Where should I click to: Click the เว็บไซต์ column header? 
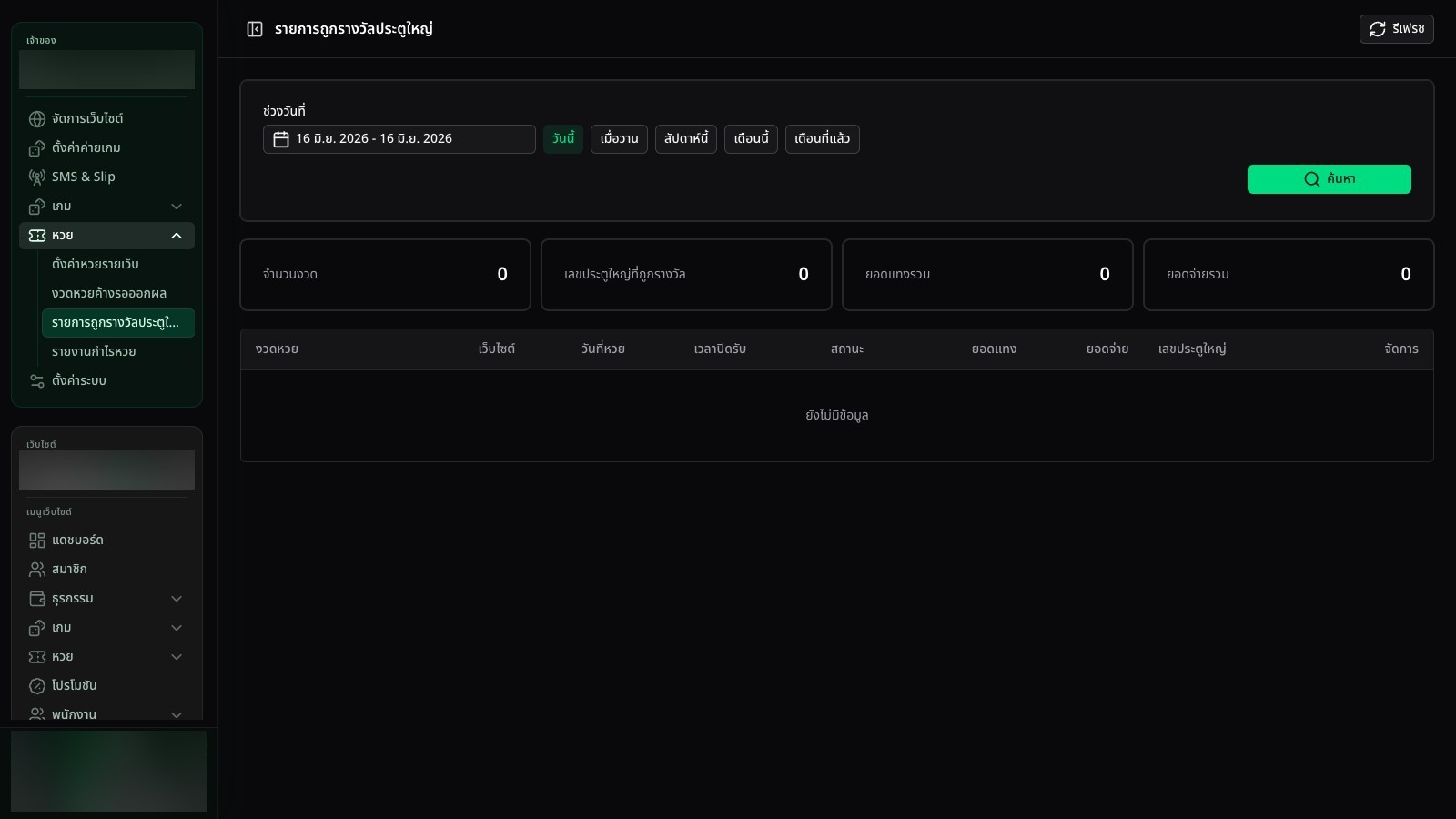497,349
